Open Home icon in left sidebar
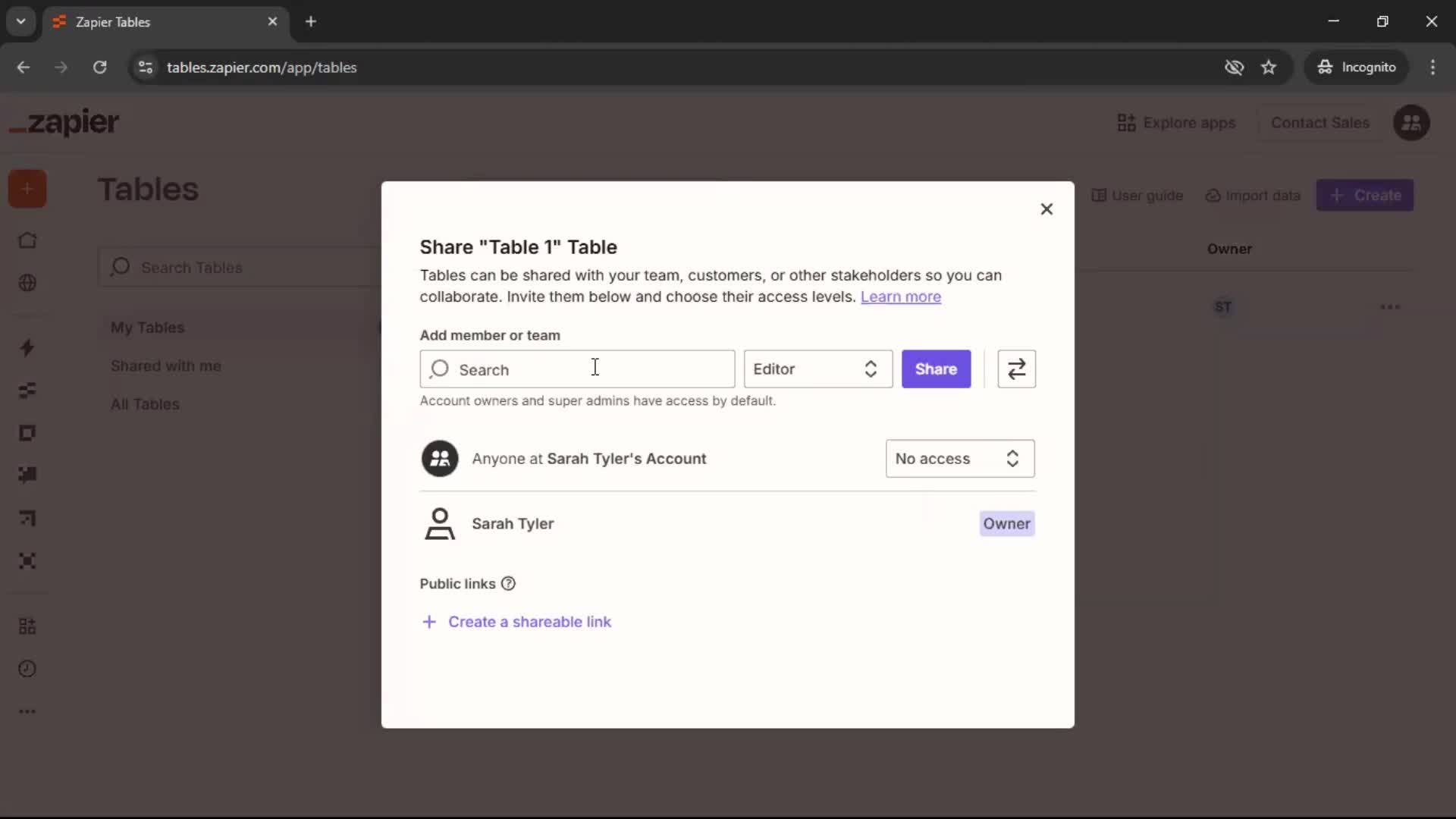This screenshot has width=1456, height=819. click(27, 240)
